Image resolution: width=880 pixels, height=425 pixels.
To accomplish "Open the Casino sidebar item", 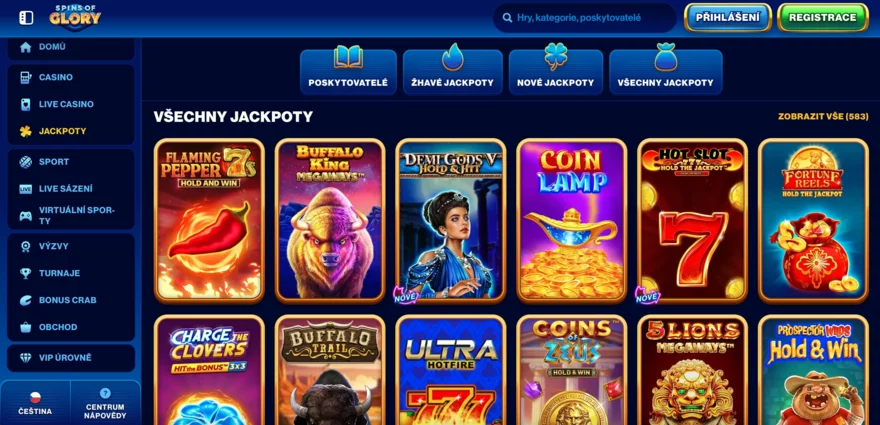I will (71, 77).
